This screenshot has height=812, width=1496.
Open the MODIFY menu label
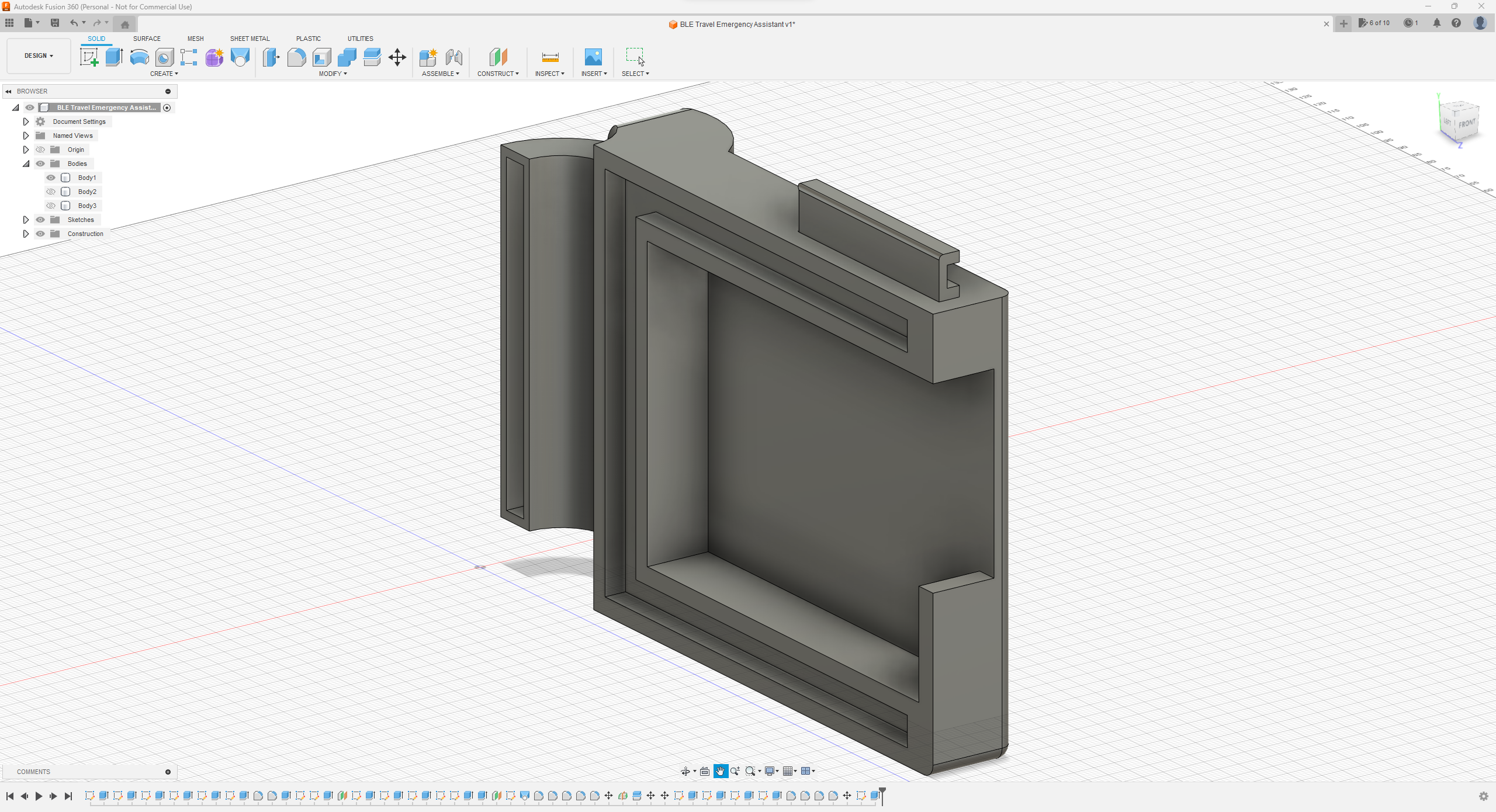333,74
